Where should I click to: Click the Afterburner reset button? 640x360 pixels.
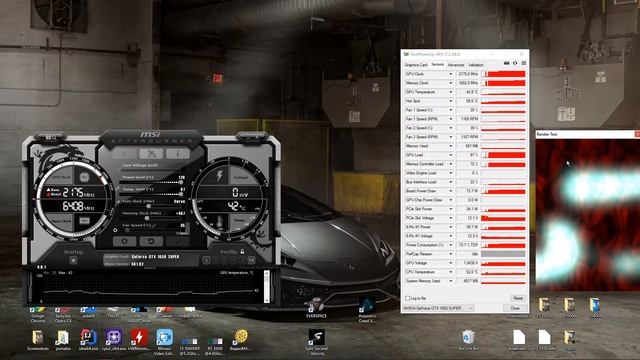(151, 241)
